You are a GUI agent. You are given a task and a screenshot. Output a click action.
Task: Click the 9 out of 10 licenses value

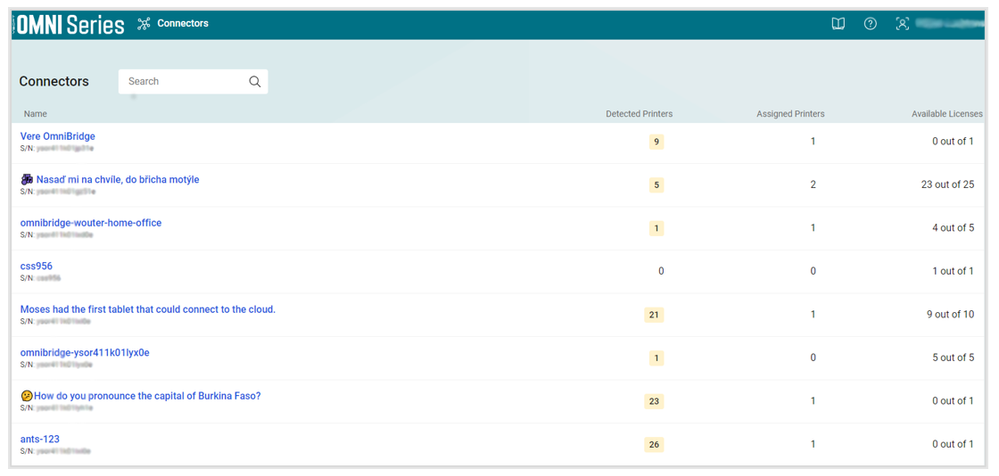tap(951, 315)
